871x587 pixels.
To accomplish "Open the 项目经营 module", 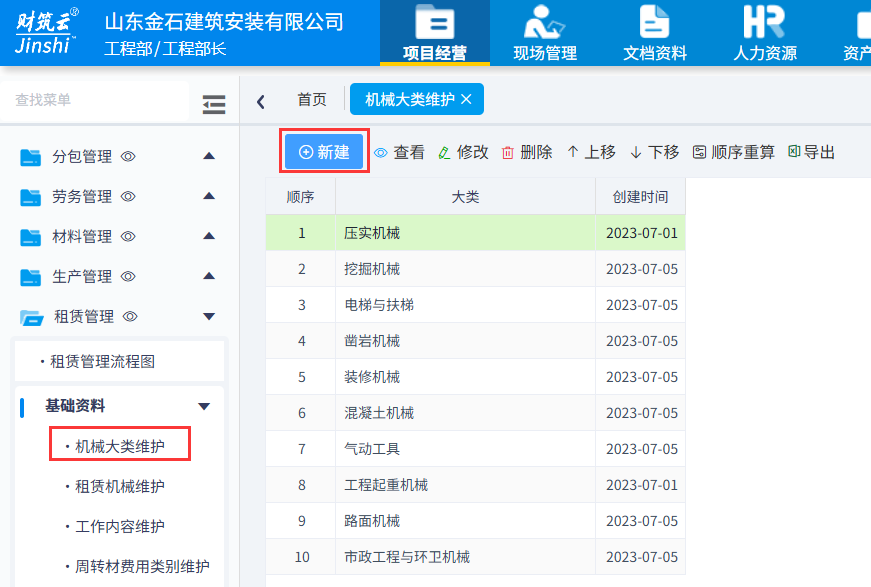I will point(434,33).
